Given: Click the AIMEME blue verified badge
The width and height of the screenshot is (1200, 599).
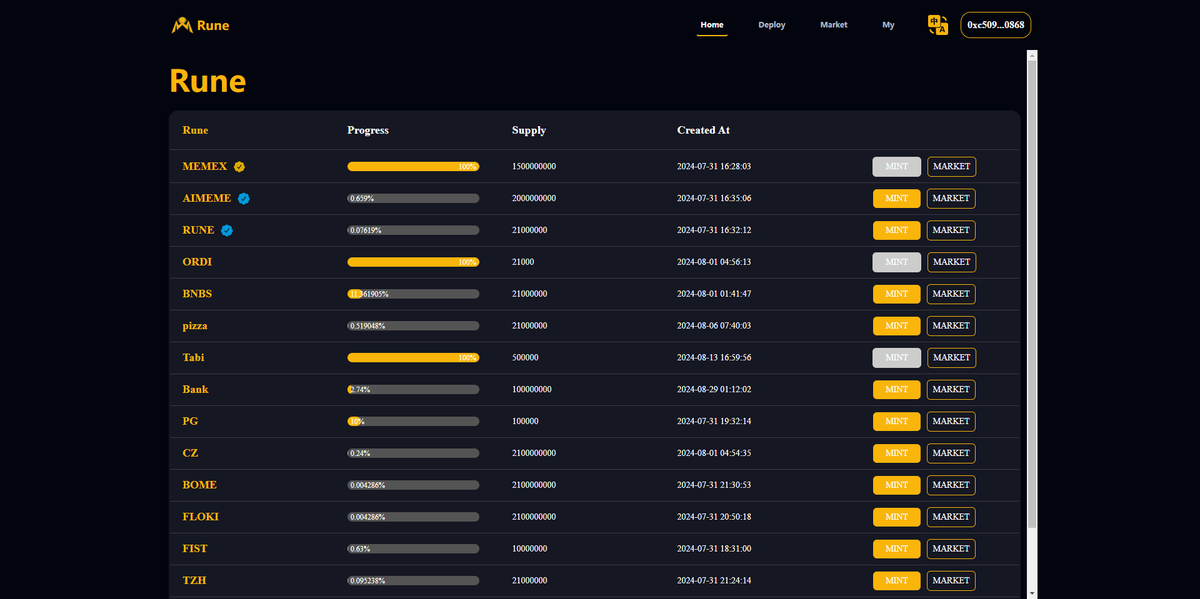Looking at the screenshot, I should click(244, 199).
